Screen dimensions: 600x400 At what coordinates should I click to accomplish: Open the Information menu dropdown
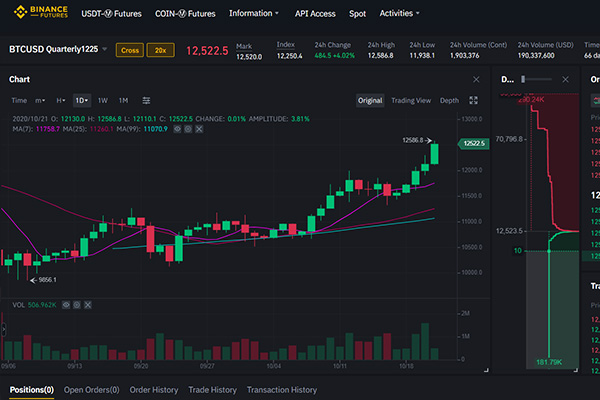(x=254, y=13)
